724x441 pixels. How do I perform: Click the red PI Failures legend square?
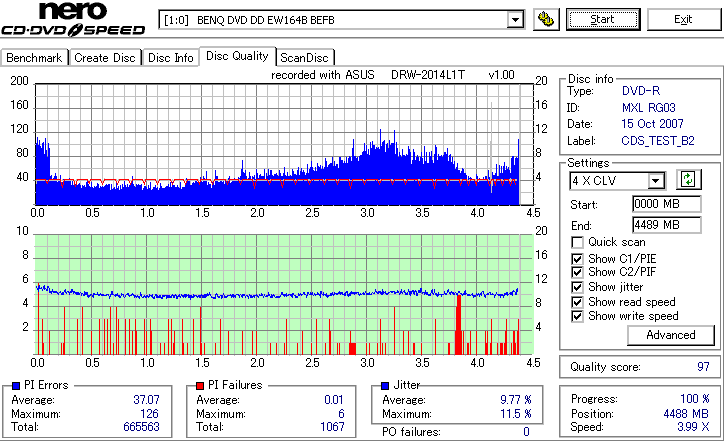(199, 385)
